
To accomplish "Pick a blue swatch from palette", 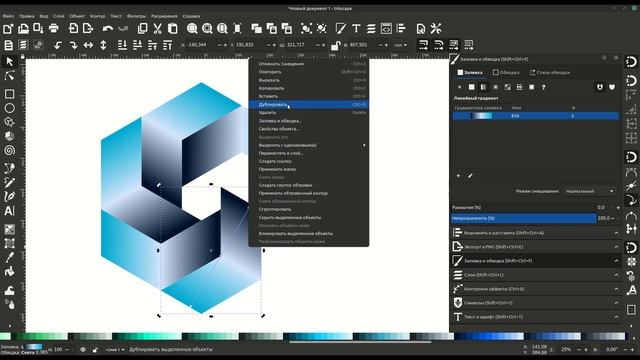I will pyautogui.click(x=490, y=336).
